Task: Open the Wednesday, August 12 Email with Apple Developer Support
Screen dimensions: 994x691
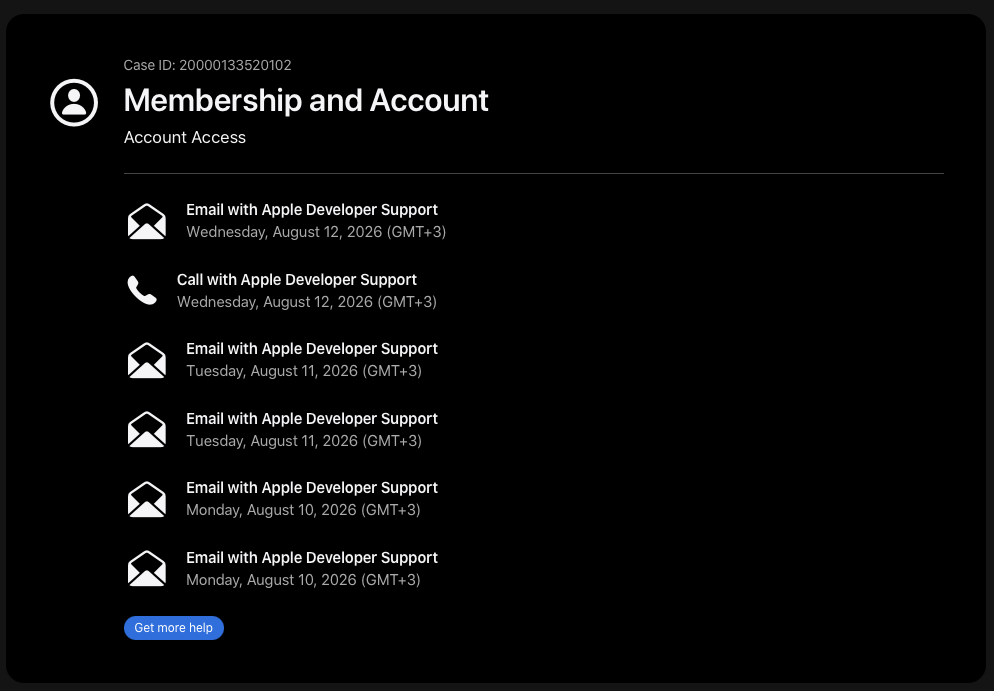Action: [312, 210]
